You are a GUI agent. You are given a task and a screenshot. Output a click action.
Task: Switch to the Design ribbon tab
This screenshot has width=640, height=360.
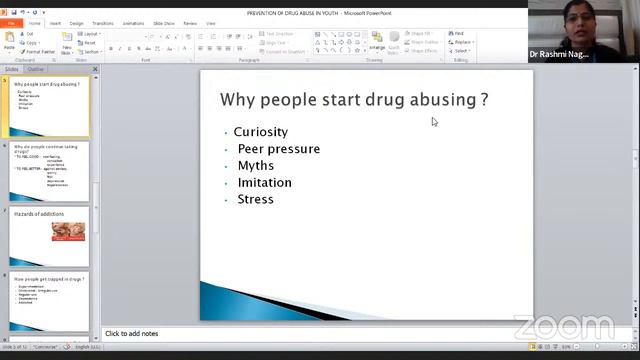point(76,24)
